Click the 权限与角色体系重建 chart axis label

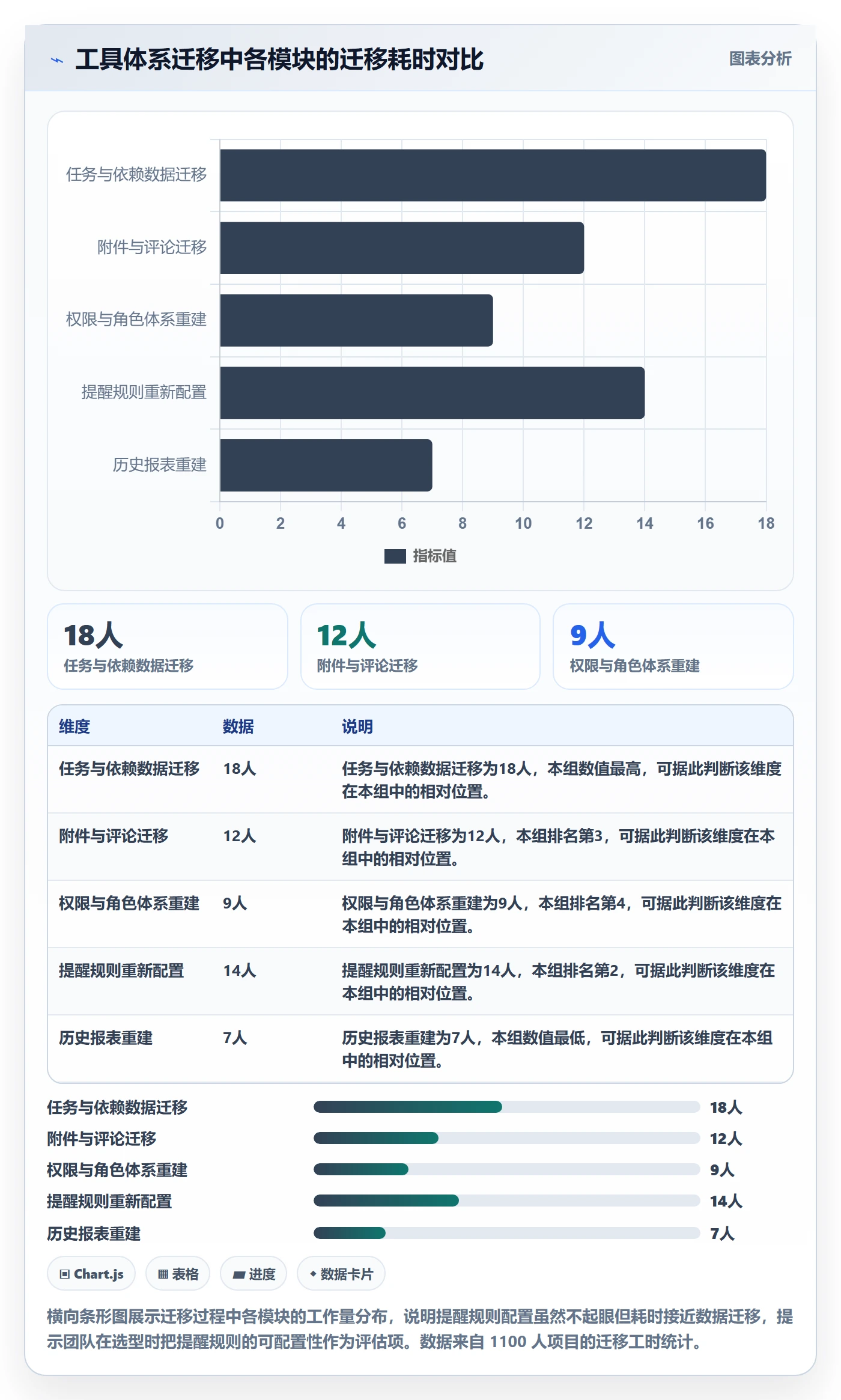[x=136, y=320]
